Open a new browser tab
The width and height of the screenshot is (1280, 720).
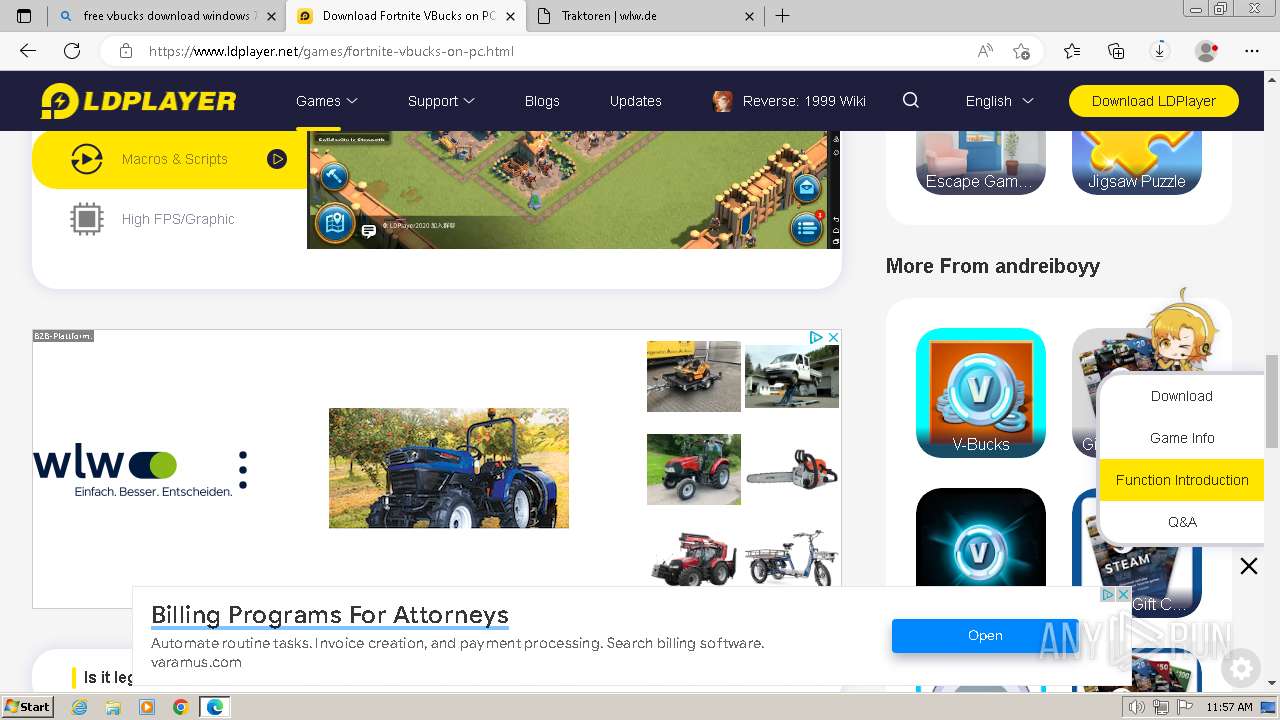click(x=783, y=16)
